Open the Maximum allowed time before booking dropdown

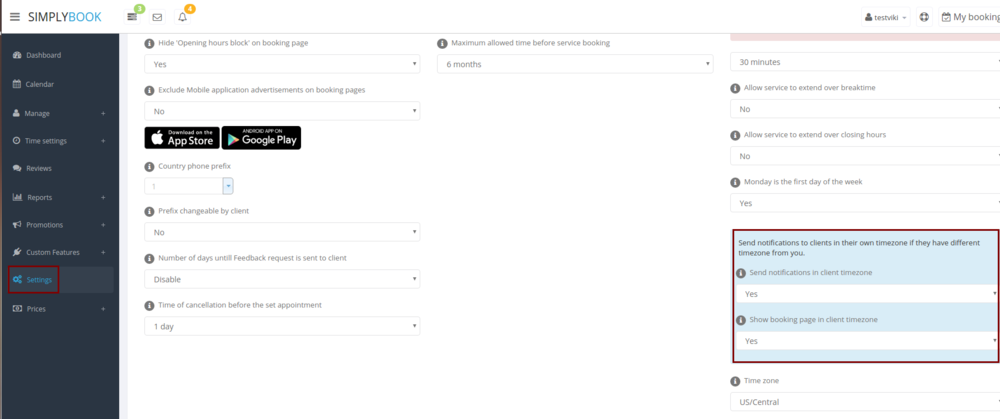pos(575,64)
